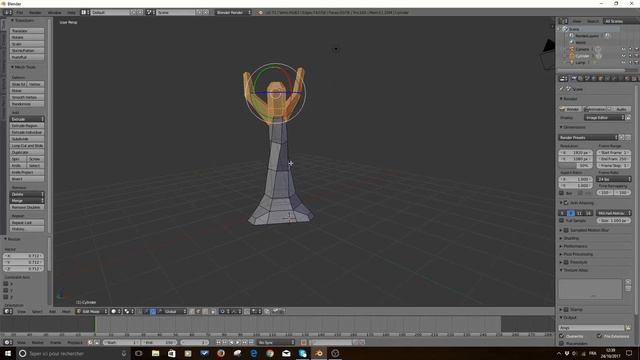Screen dimensions: 640x360
Task: Open the pivot point selector
Action: [129, 311]
